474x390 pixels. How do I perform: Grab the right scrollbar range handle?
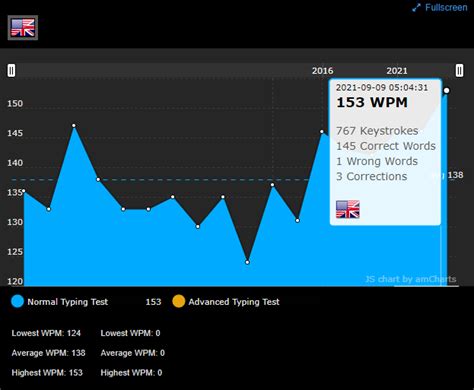point(459,71)
